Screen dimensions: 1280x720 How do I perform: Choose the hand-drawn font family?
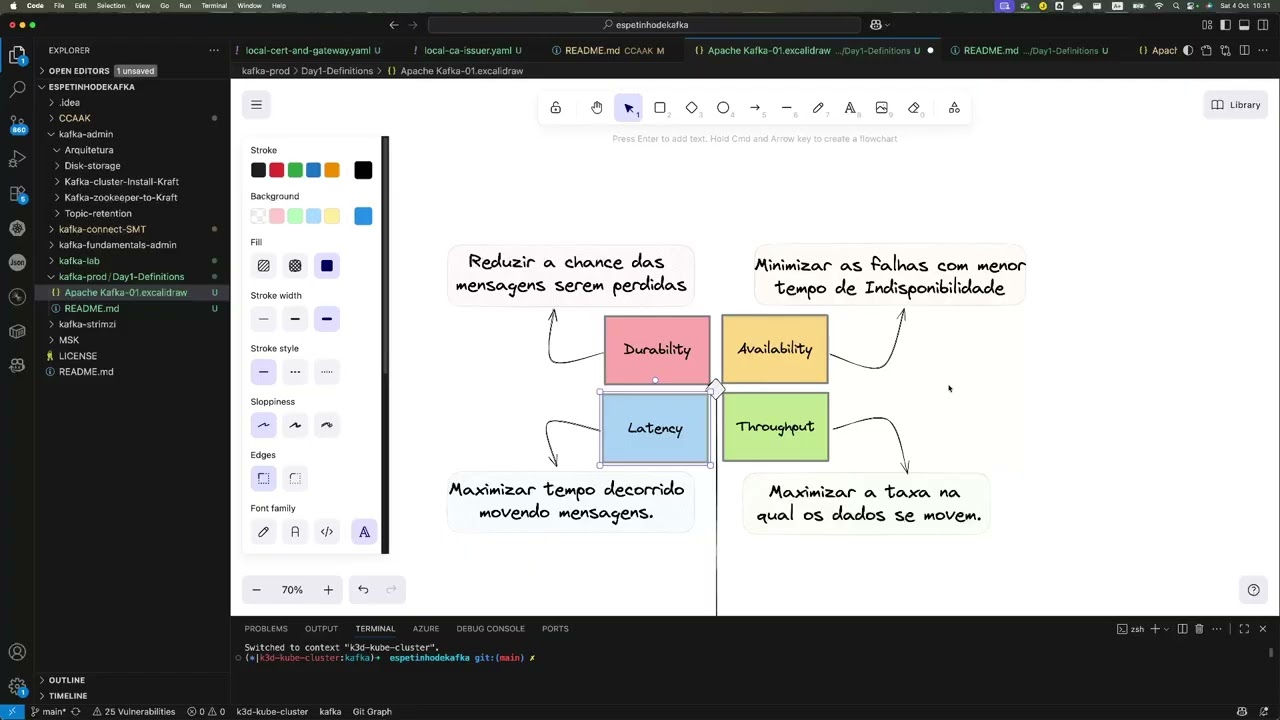coord(263,532)
